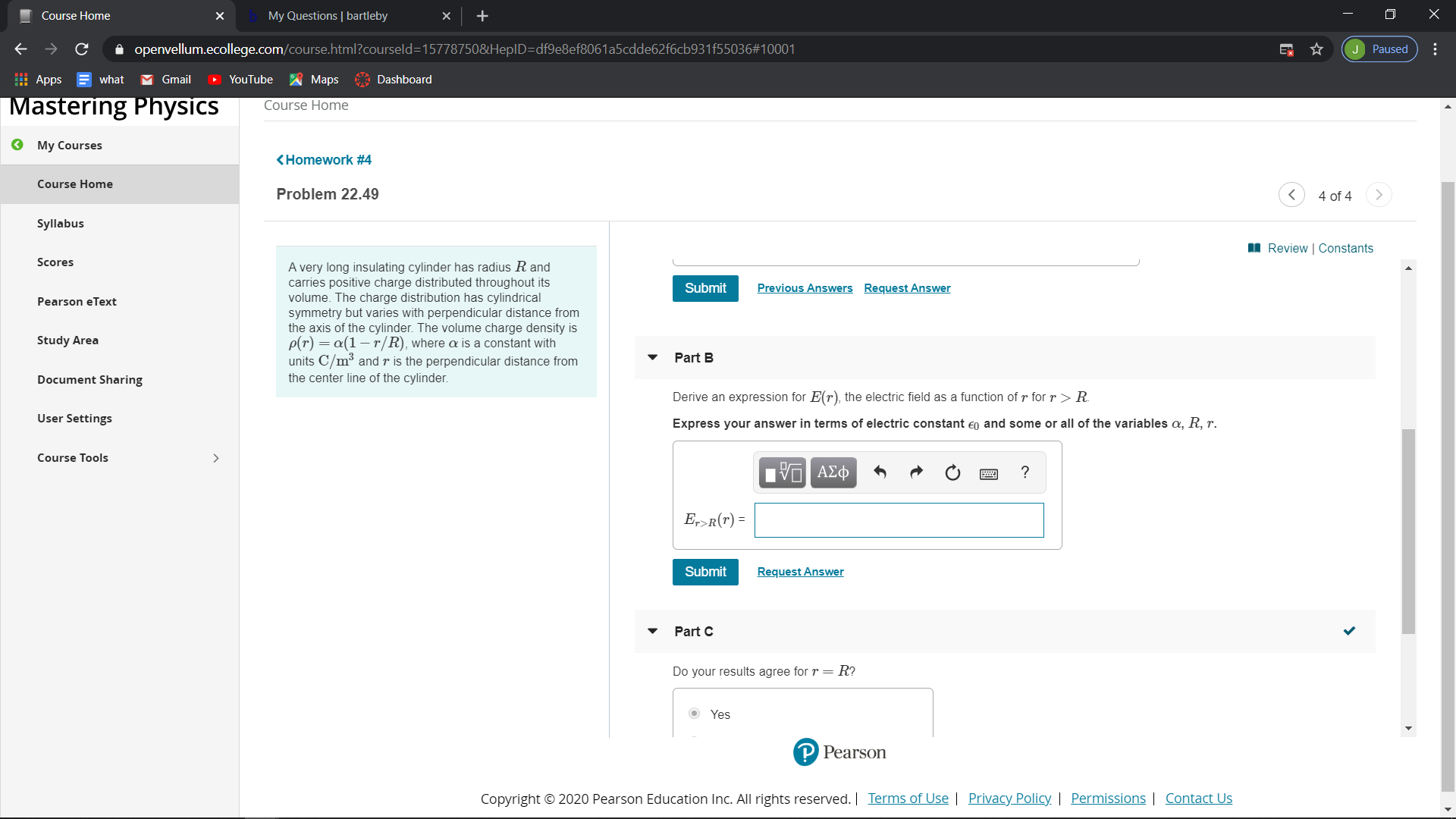Click the browser back arrow
The height and width of the screenshot is (819, 1456).
(20, 49)
